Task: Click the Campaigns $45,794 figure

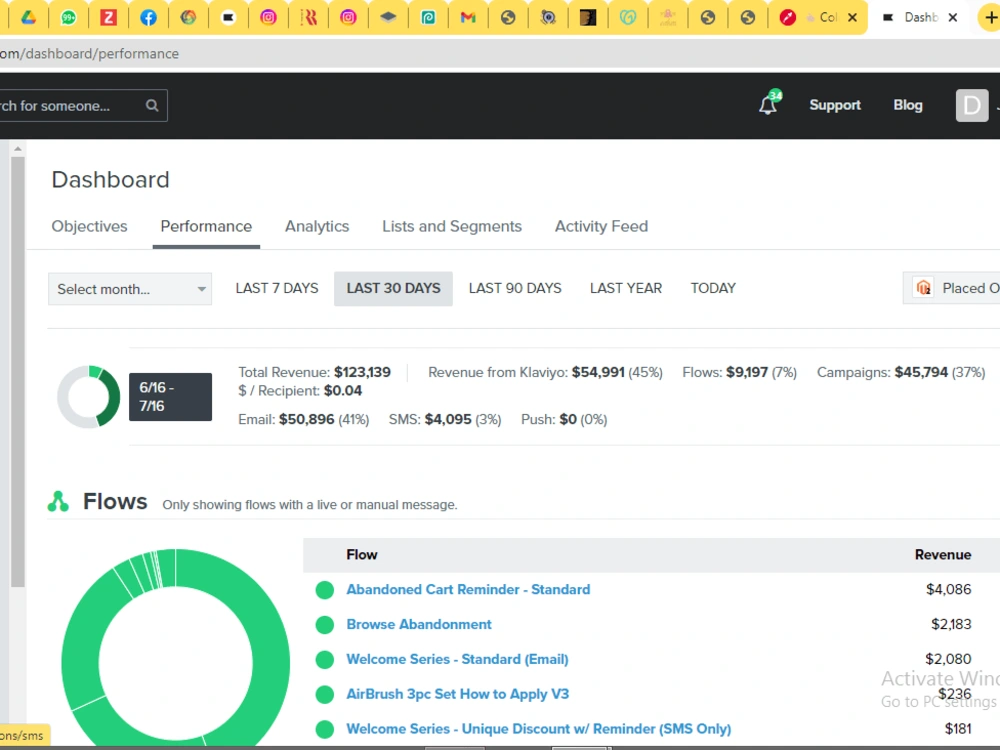Action: pos(921,372)
